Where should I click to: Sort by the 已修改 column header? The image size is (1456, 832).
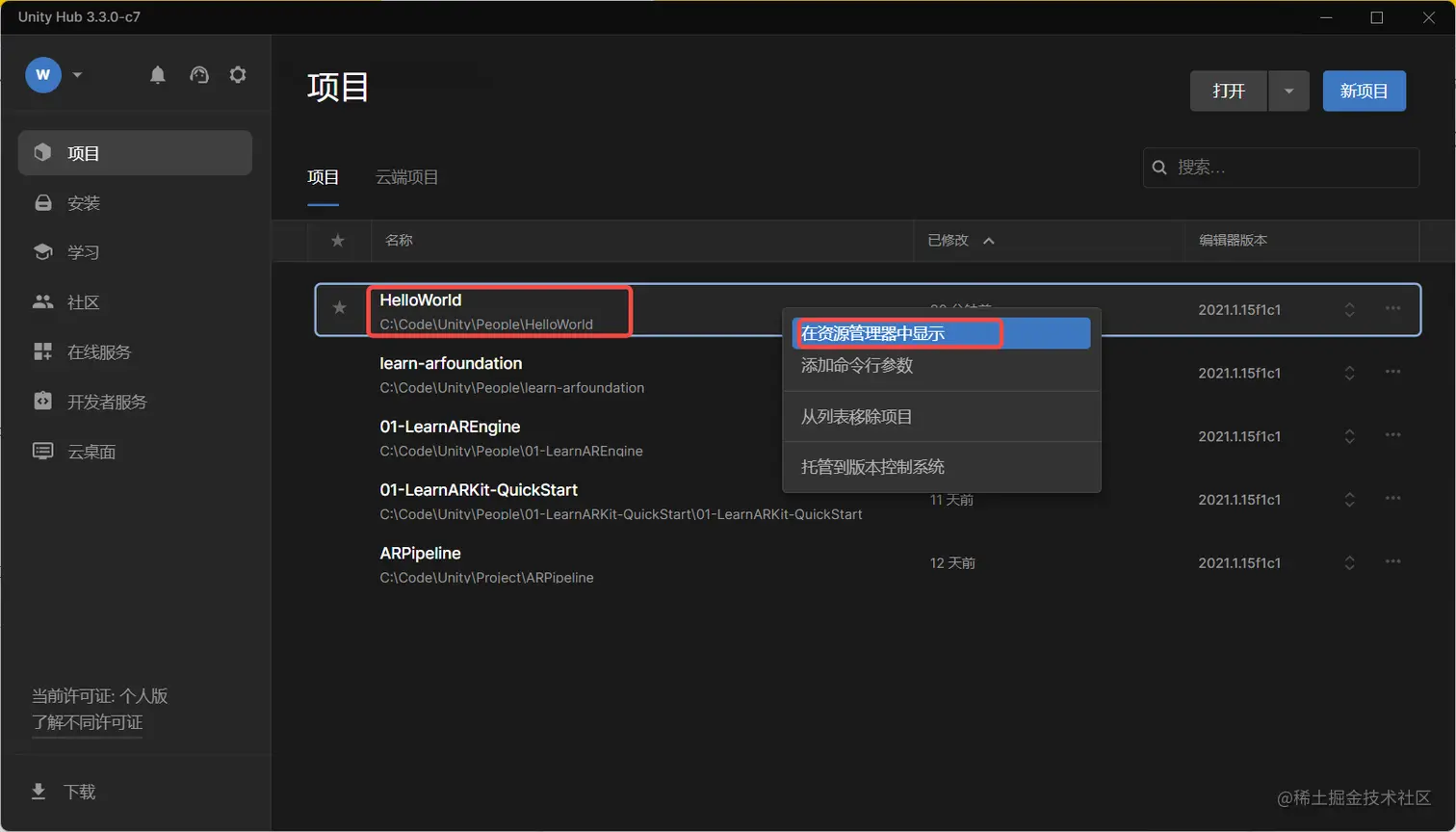click(x=960, y=241)
